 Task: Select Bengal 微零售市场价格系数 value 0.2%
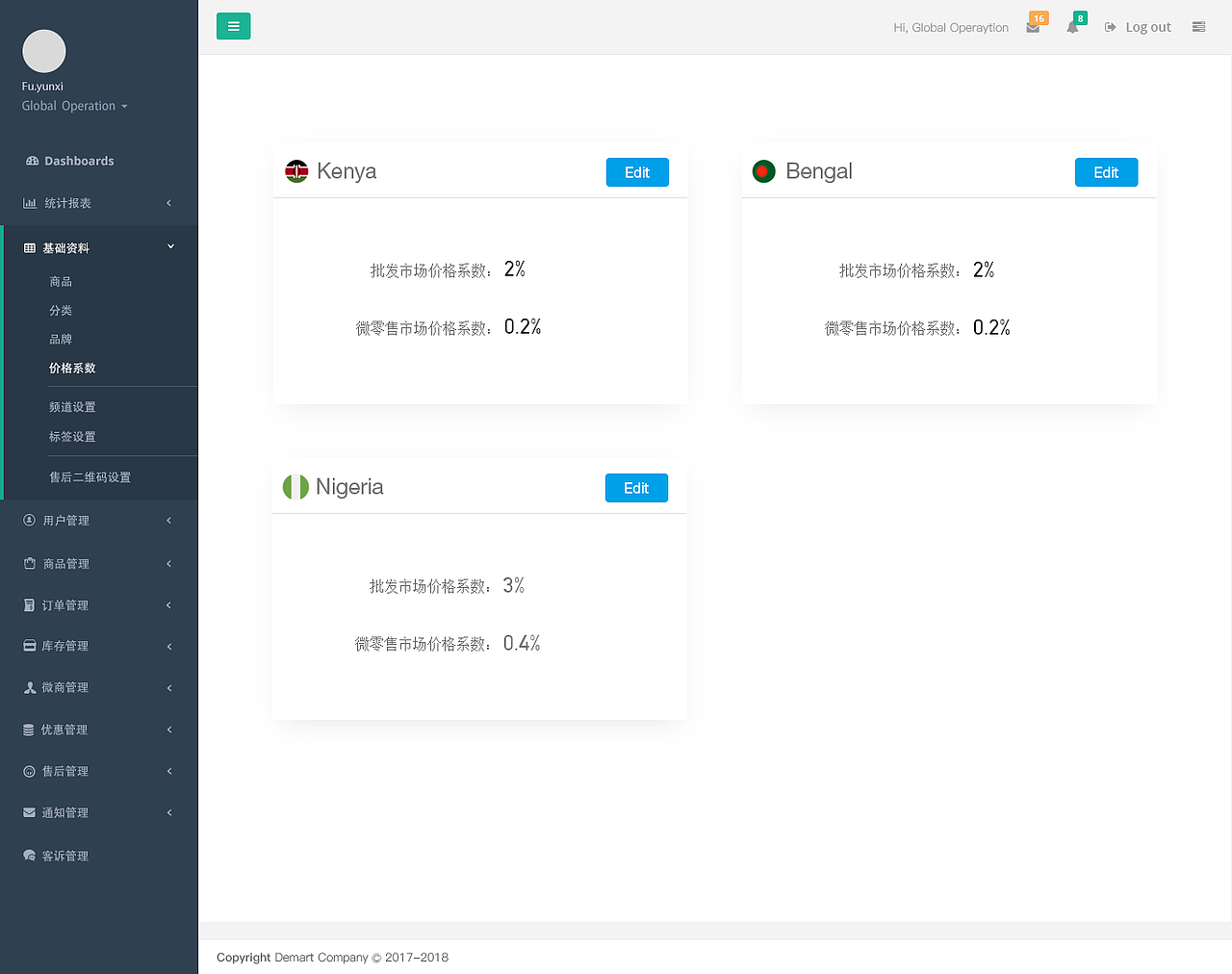coord(991,328)
